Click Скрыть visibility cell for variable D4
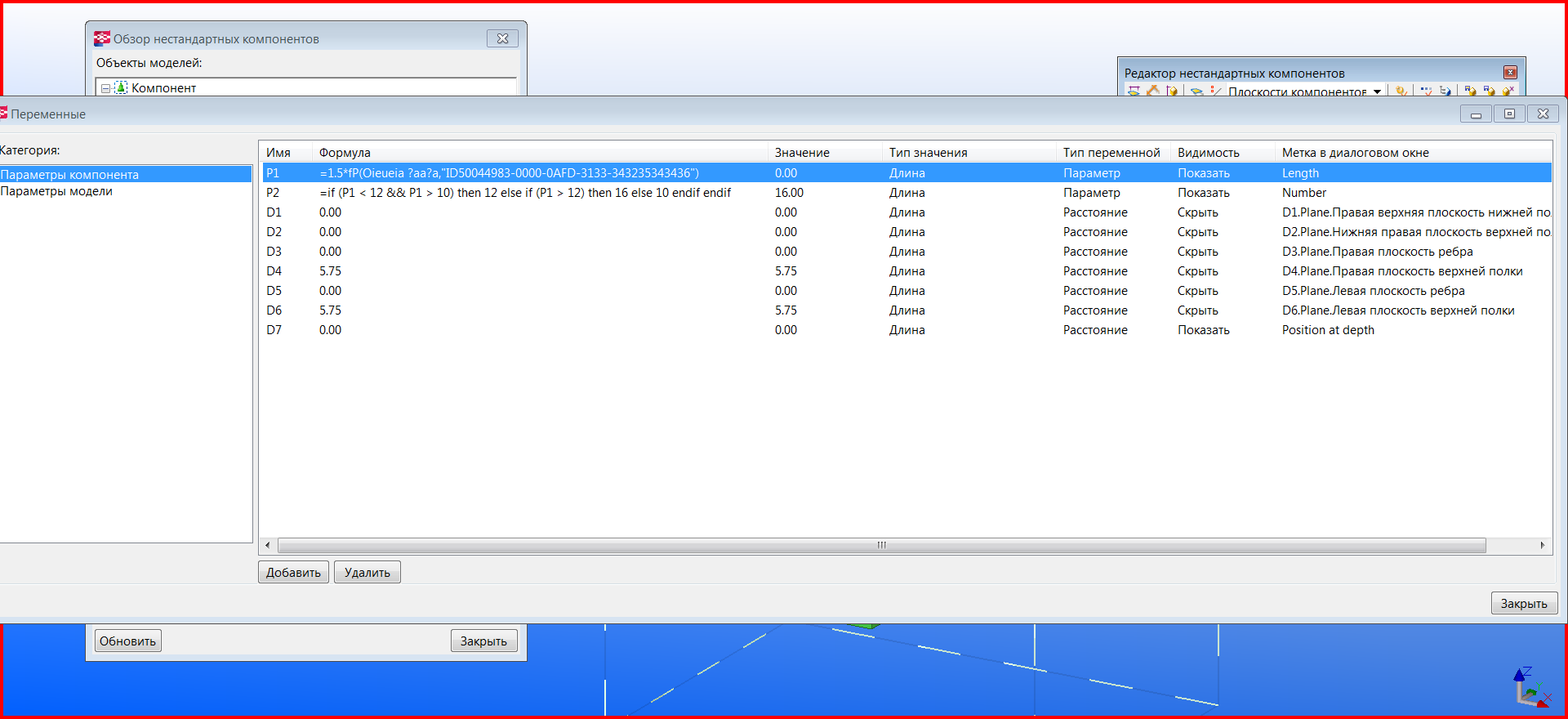Screen dimensions: 1568x719 pos(1197,271)
